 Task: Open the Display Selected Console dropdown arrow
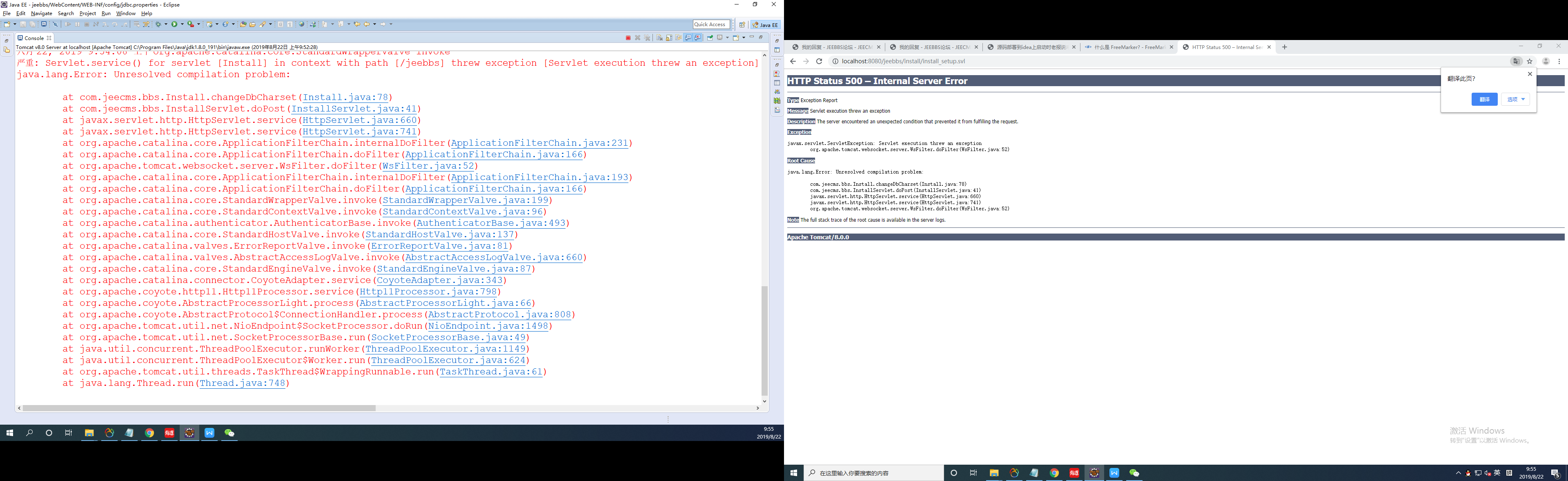point(727,38)
